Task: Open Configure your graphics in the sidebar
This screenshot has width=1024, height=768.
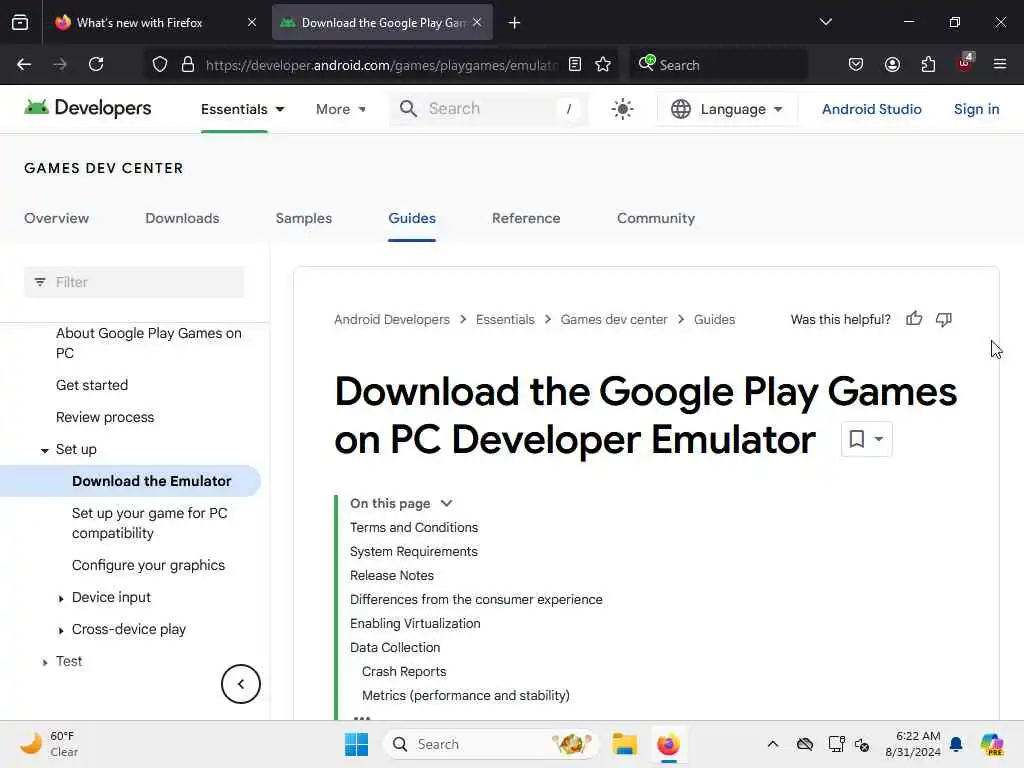Action: (148, 565)
